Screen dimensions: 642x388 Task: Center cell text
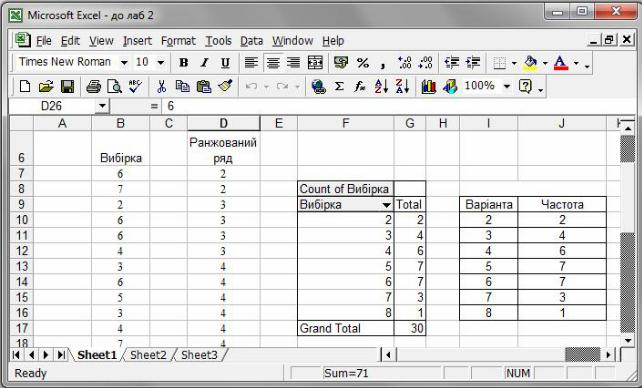273,63
